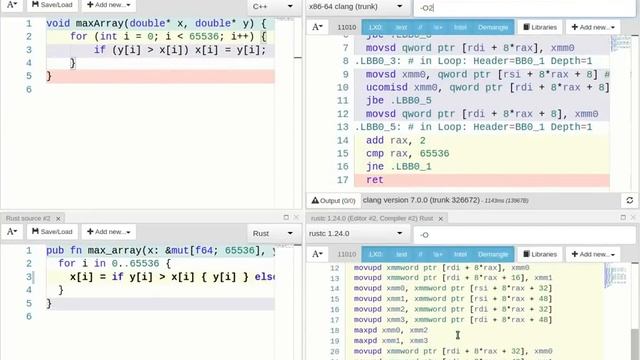640x360 pixels.
Task: Click 'pub fn max_array' Rust source line
Action: 160,250
